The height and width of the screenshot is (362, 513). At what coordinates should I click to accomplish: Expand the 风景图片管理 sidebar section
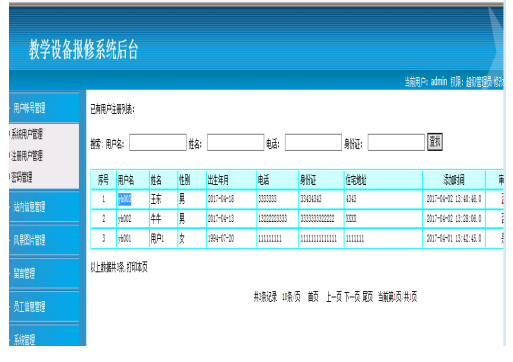point(29,240)
